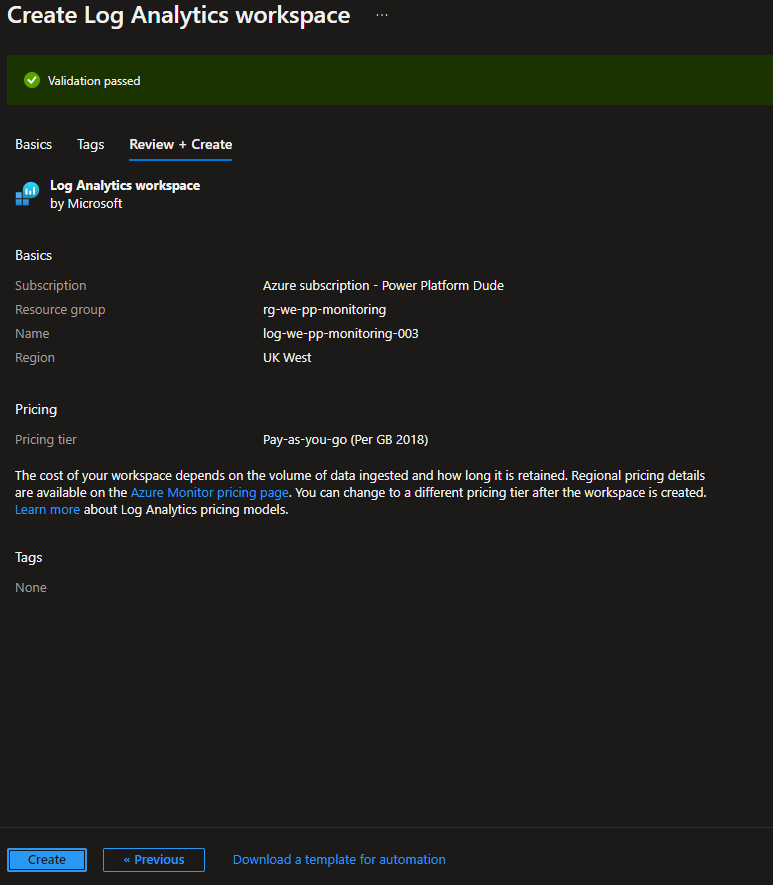Viewport: 773px width, 885px height.
Task: Go back with the Previous button
Action: click(154, 860)
